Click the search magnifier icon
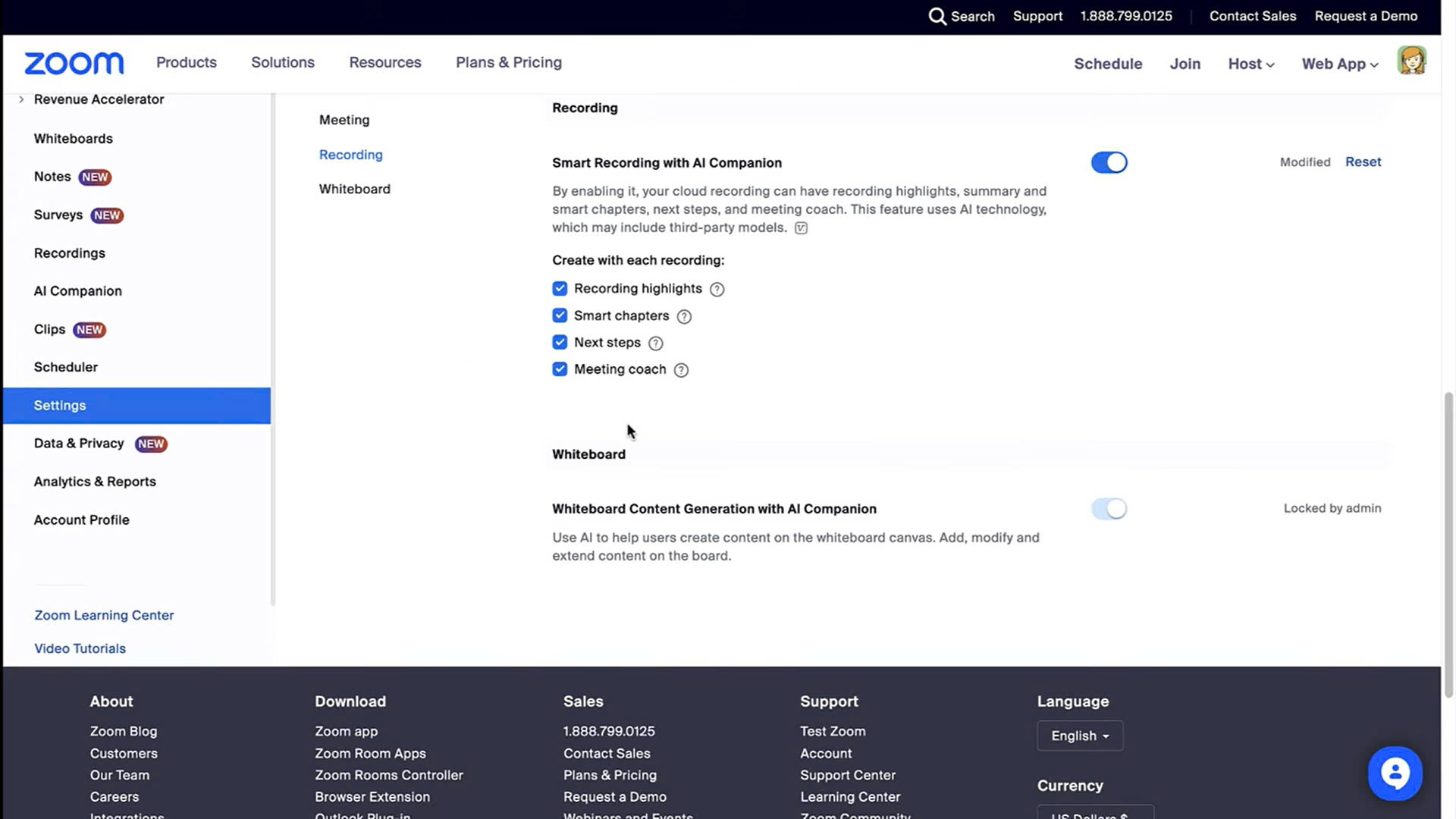Screen dimensions: 1456x819 tap(937, 16)
